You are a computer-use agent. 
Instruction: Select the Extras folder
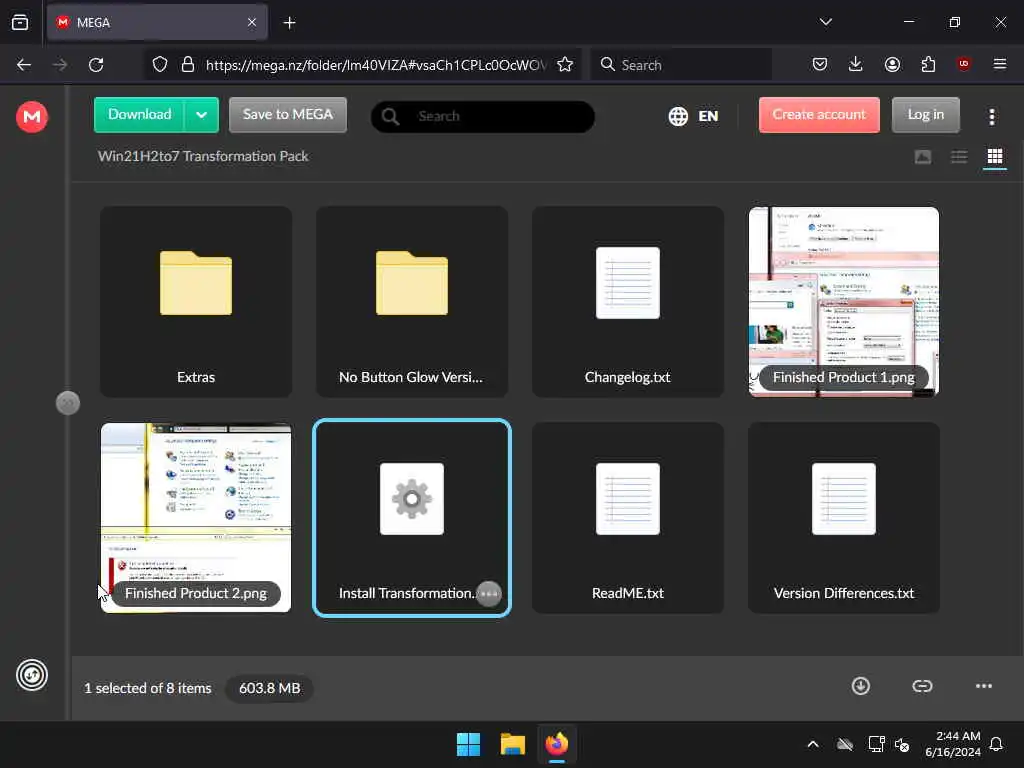(196, 302)
